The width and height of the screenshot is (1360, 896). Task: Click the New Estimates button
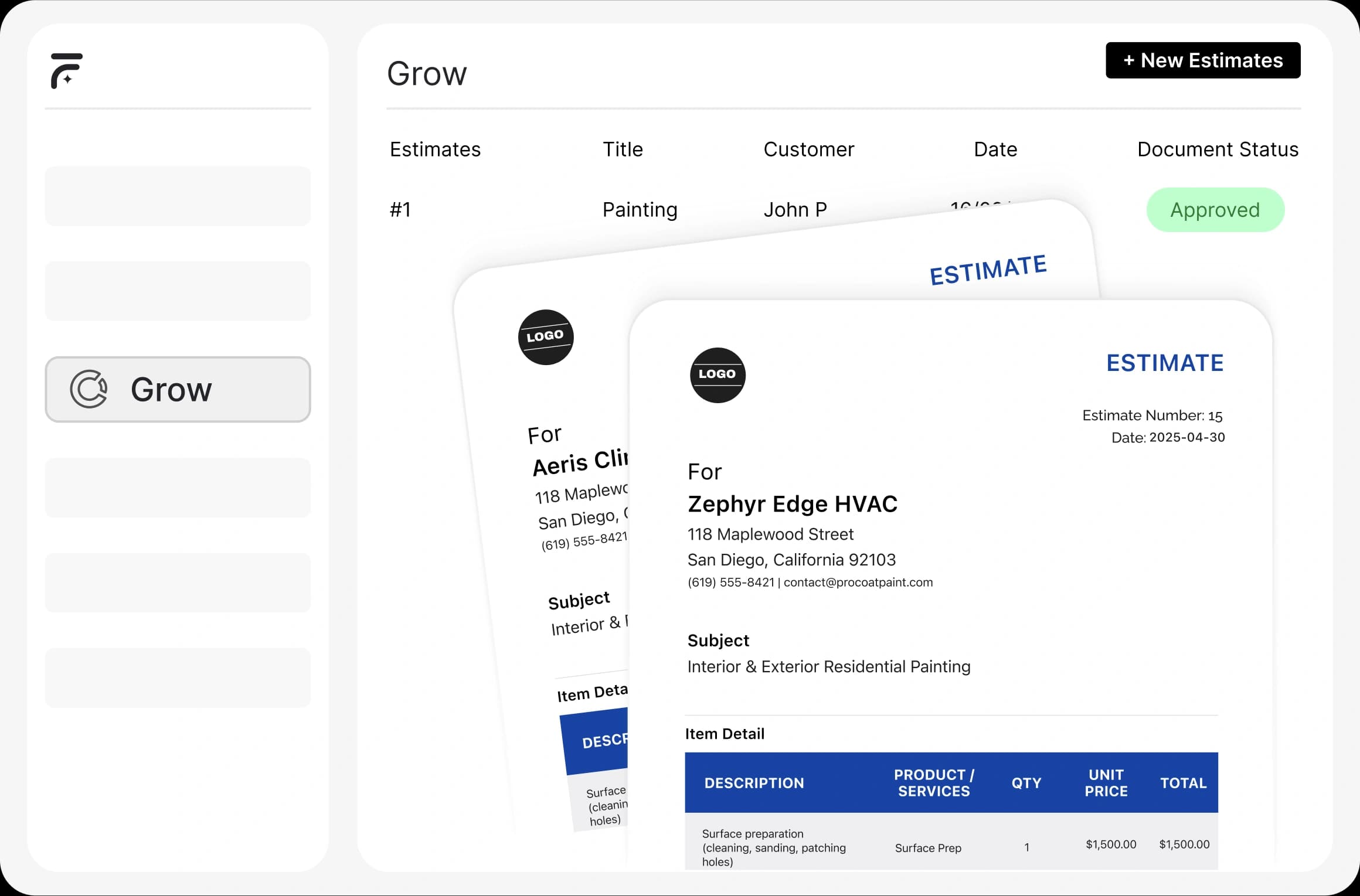tap(1203, 60)
